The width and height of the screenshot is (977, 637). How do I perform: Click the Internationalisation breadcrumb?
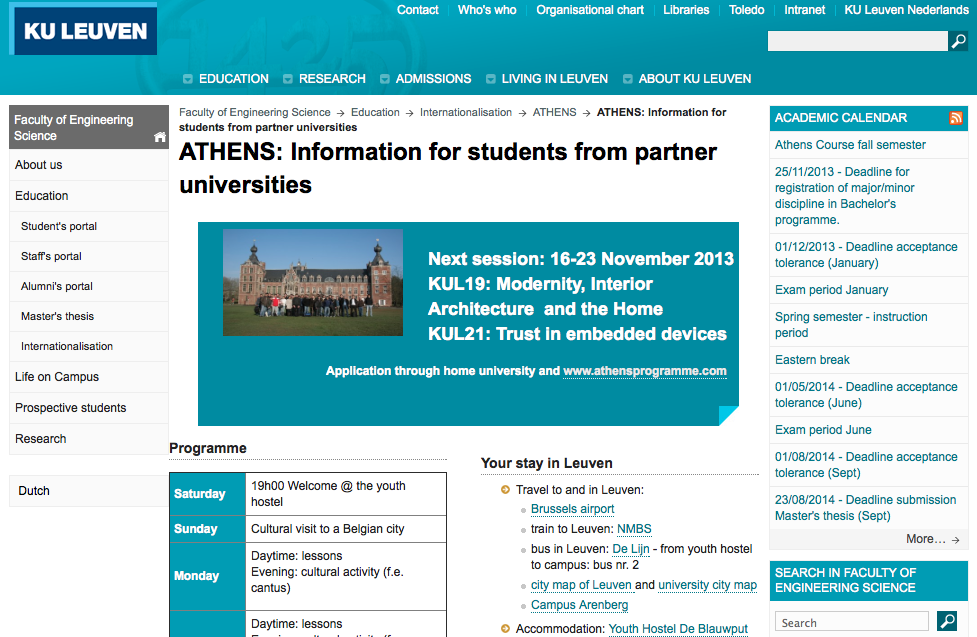(x=465, y=112)
